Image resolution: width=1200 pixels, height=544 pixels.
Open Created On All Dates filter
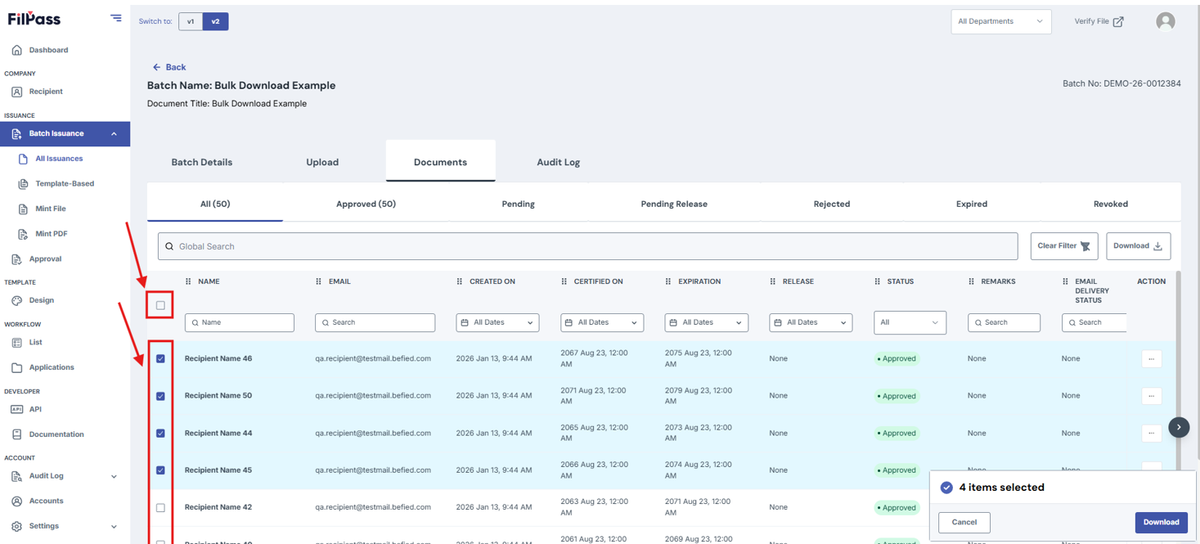(497, 322)
